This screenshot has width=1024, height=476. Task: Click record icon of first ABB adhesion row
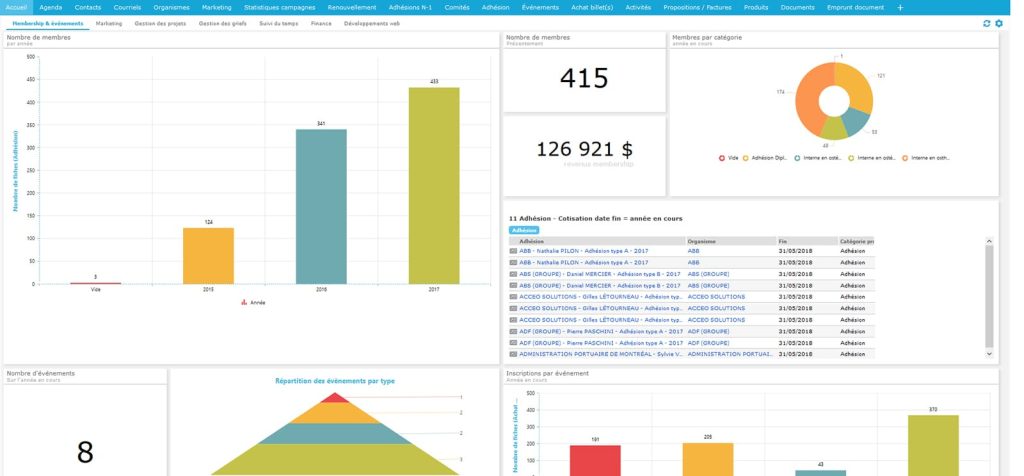[x=513, y=251]
